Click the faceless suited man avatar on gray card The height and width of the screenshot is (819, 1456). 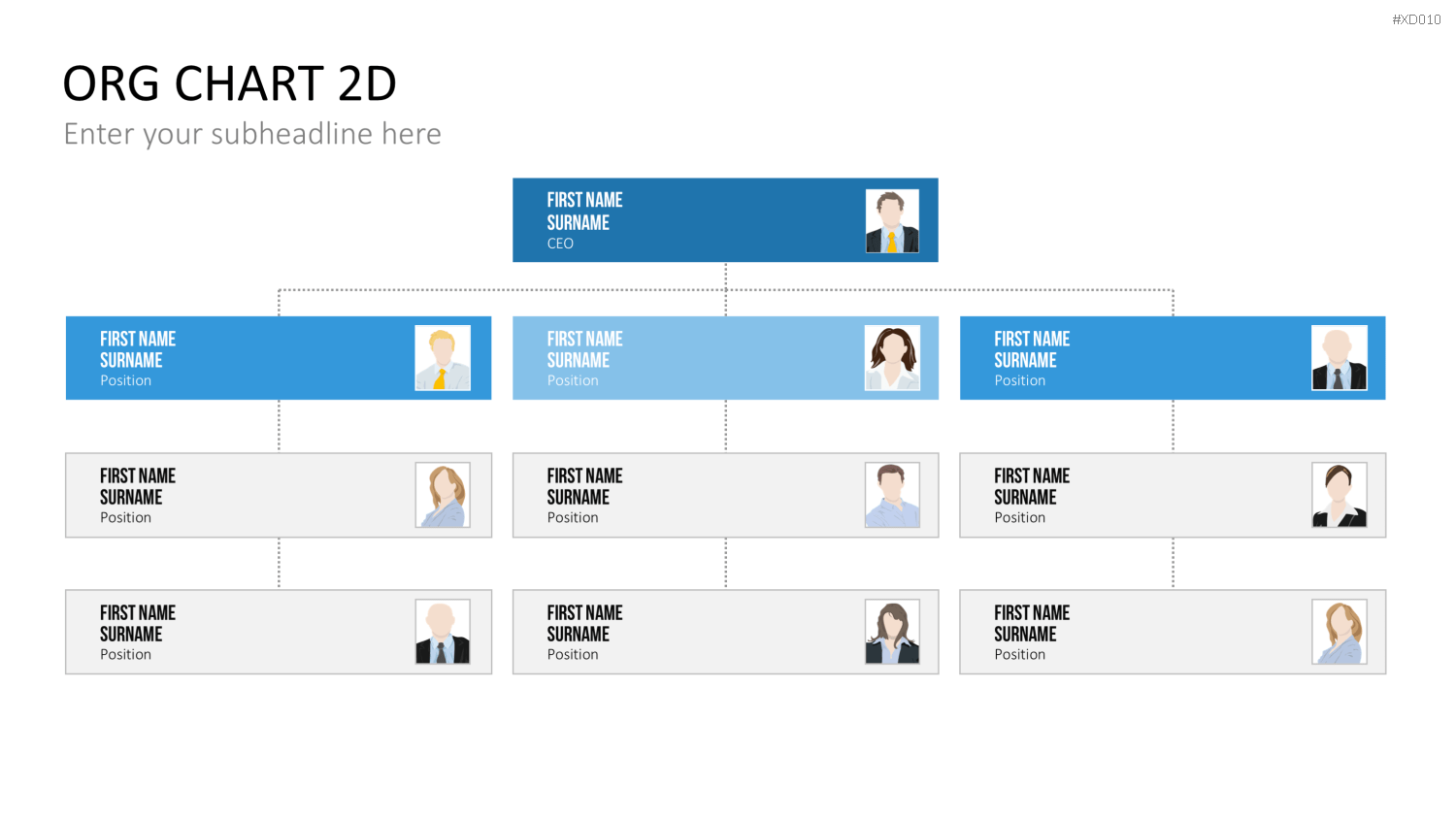pos(443,632)
